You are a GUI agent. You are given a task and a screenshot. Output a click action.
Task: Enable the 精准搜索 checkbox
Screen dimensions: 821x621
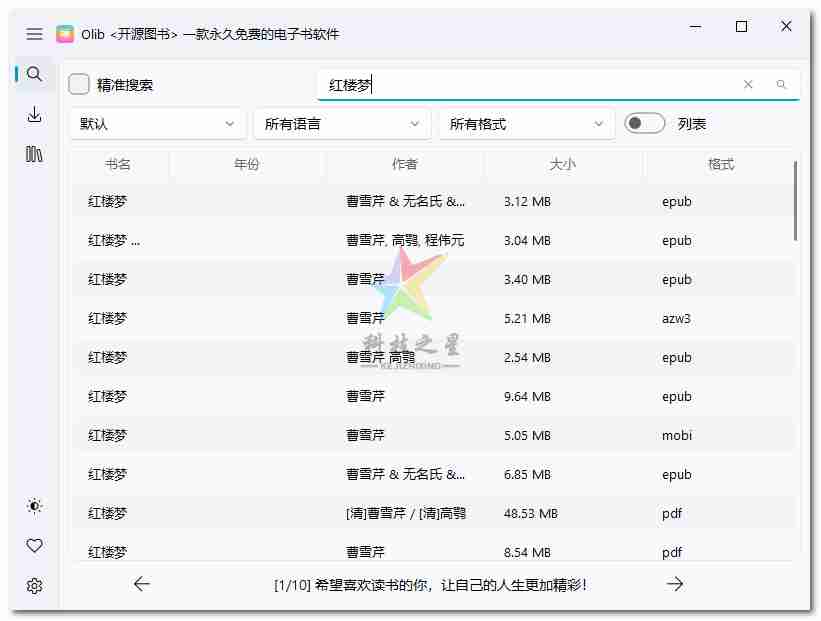point(79,85)
